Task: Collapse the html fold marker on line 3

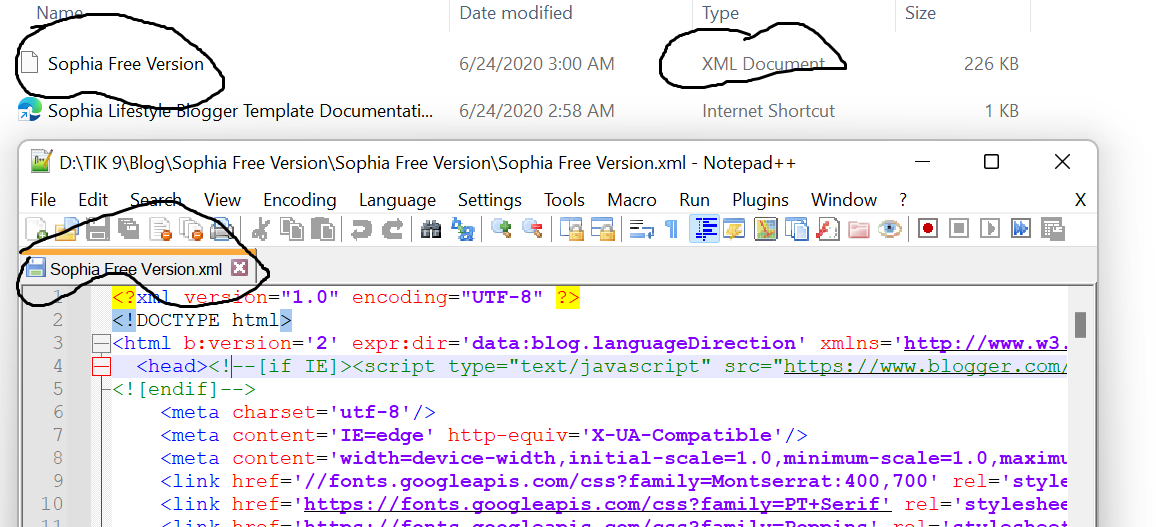Action: point(100,343)
